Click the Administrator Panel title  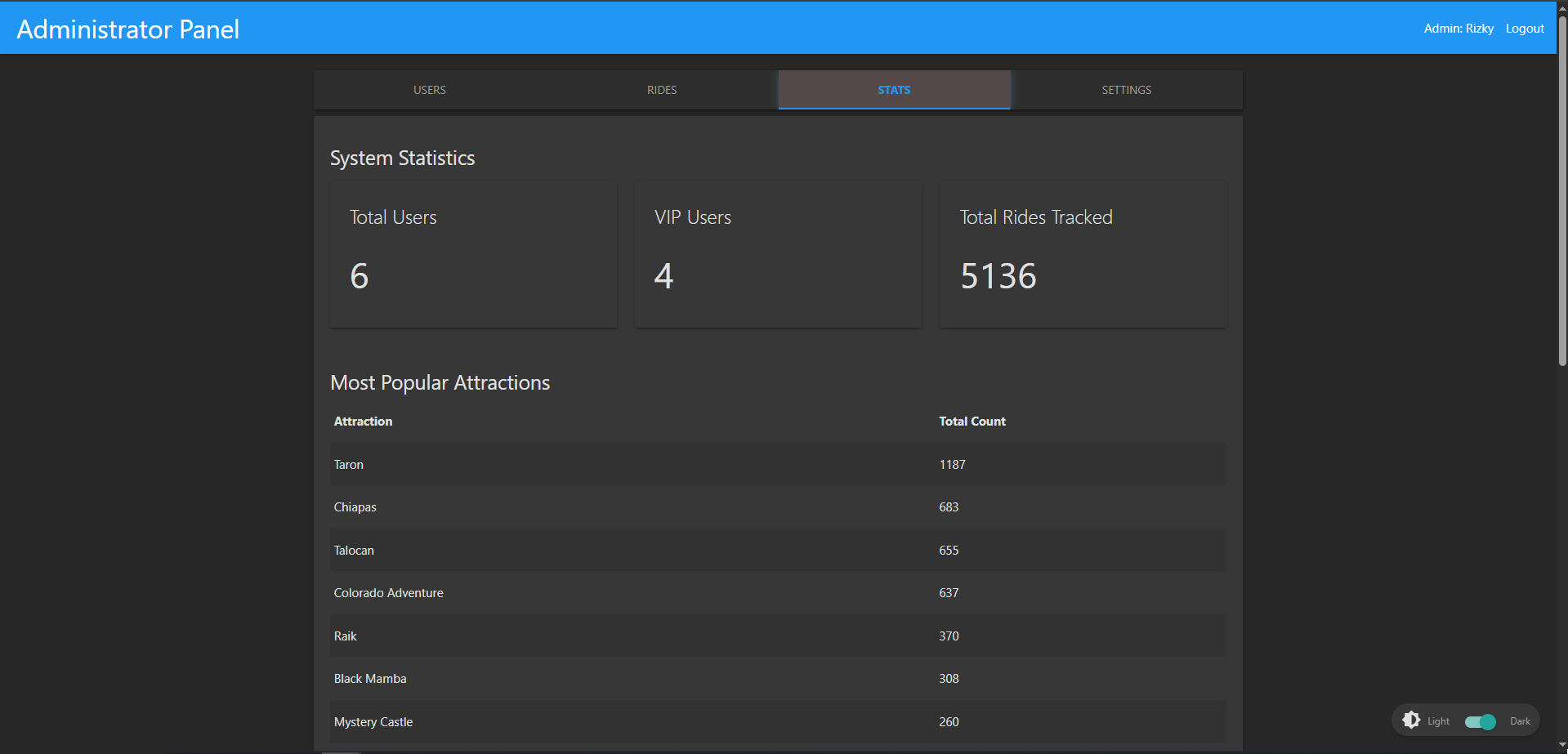(128, 29)
